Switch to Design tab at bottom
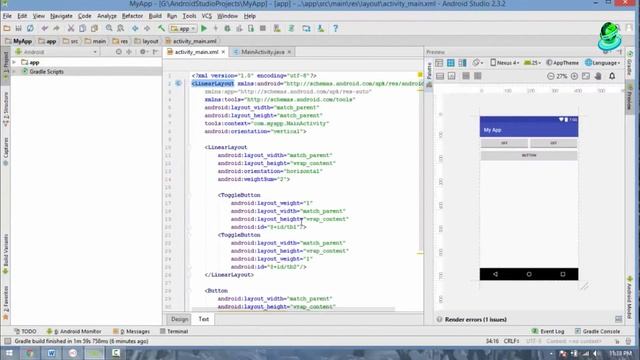640x360 pixels. tap(180, 319)
